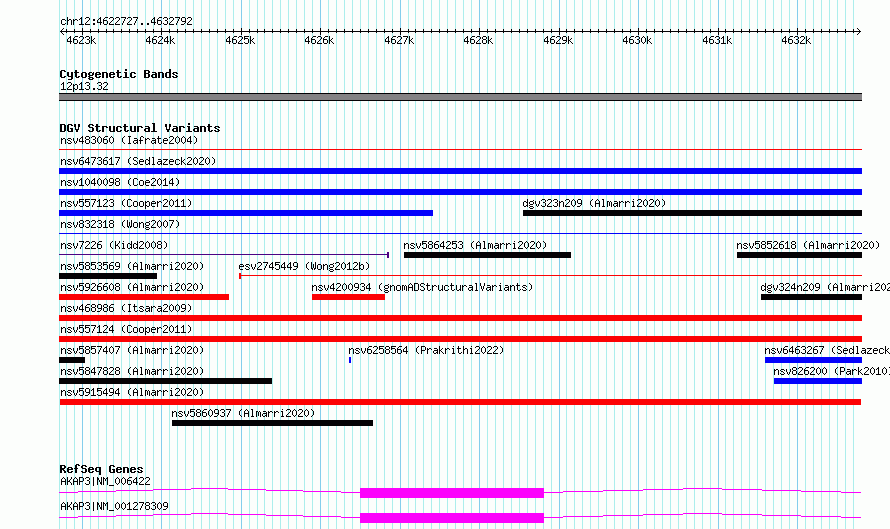Image resolution: width=890 pixels, height=529 pixels.
Task: Select the AKAP3 NM_006422 magenta exon block
Action: pos(452,493)
